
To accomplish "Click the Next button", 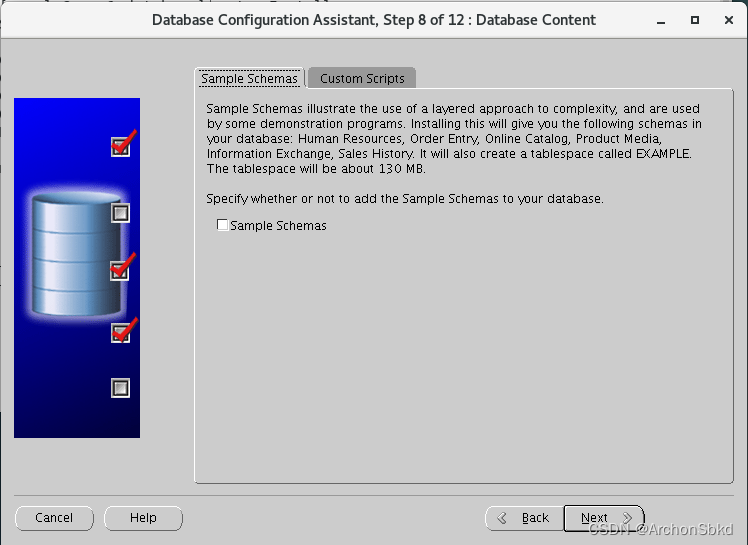I will [x=604, y=518].
